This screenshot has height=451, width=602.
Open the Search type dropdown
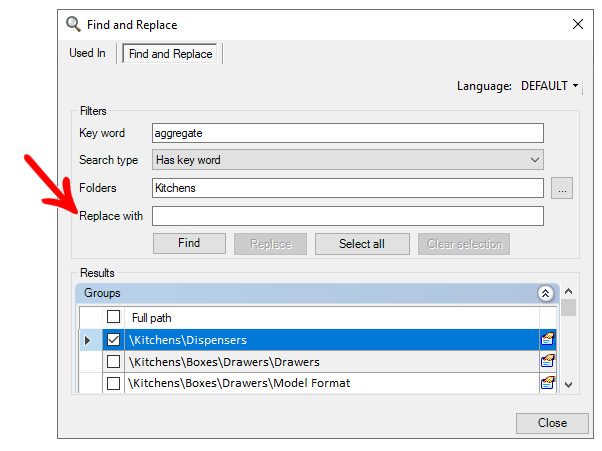click(x=347, y=160)
